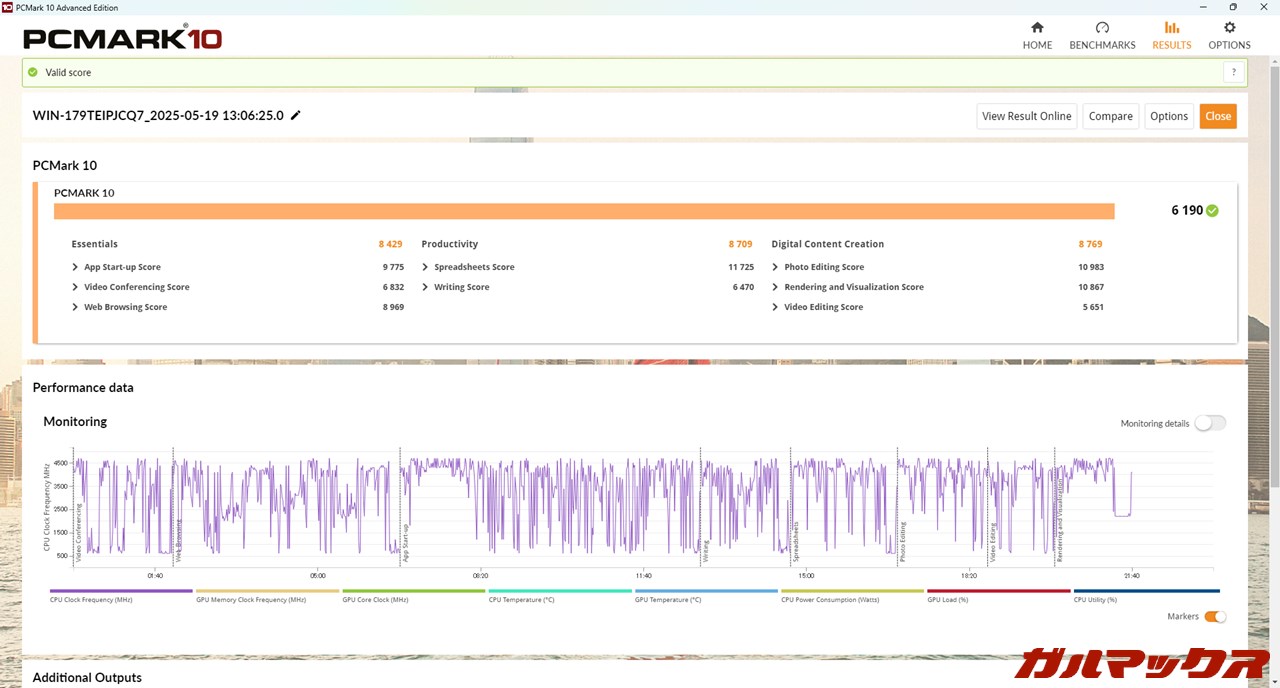
Task: Click the Web Browsing marker on chart
Action: [x=178, y=540]
